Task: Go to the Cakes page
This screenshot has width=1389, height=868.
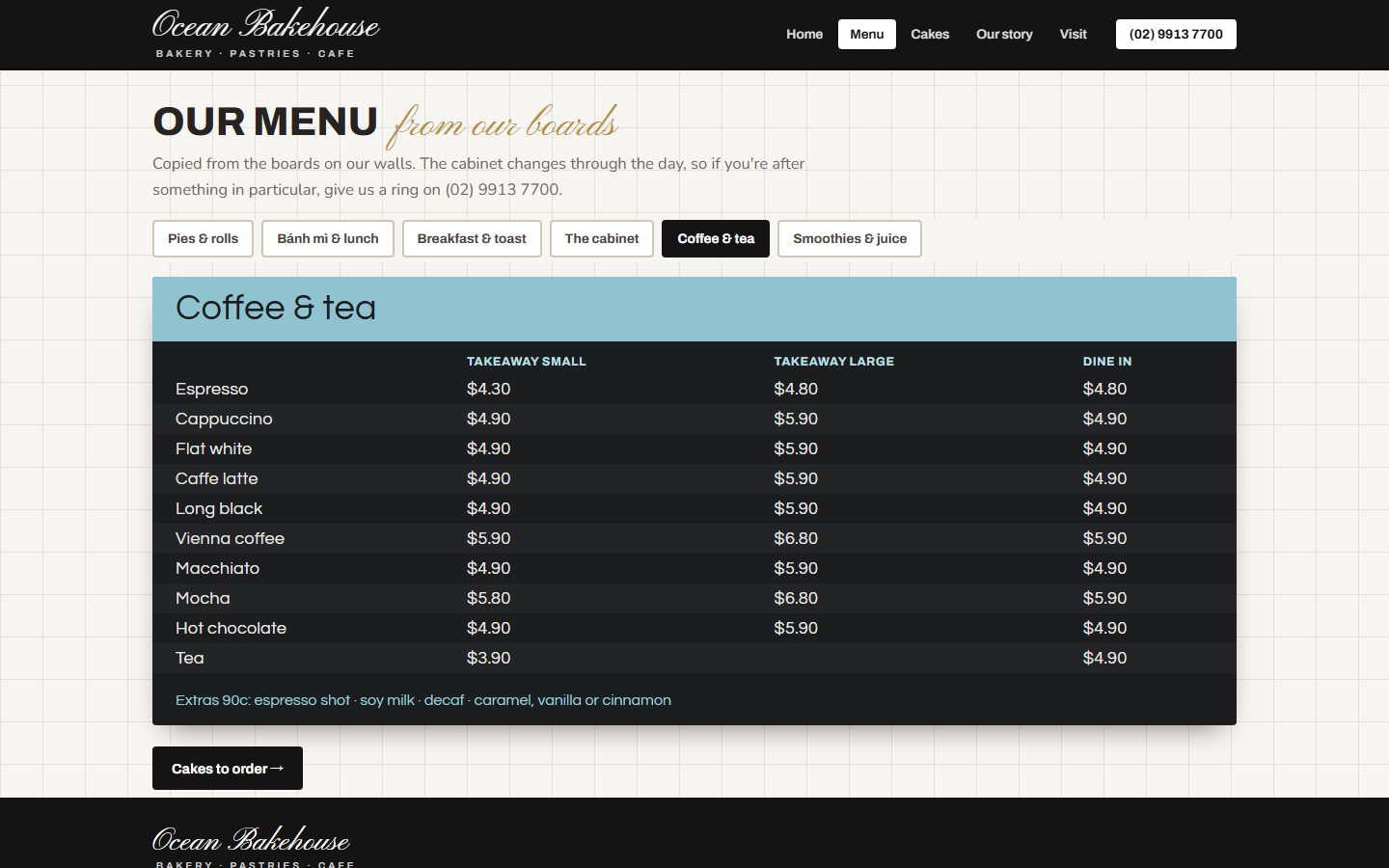Action: (930, 34)
